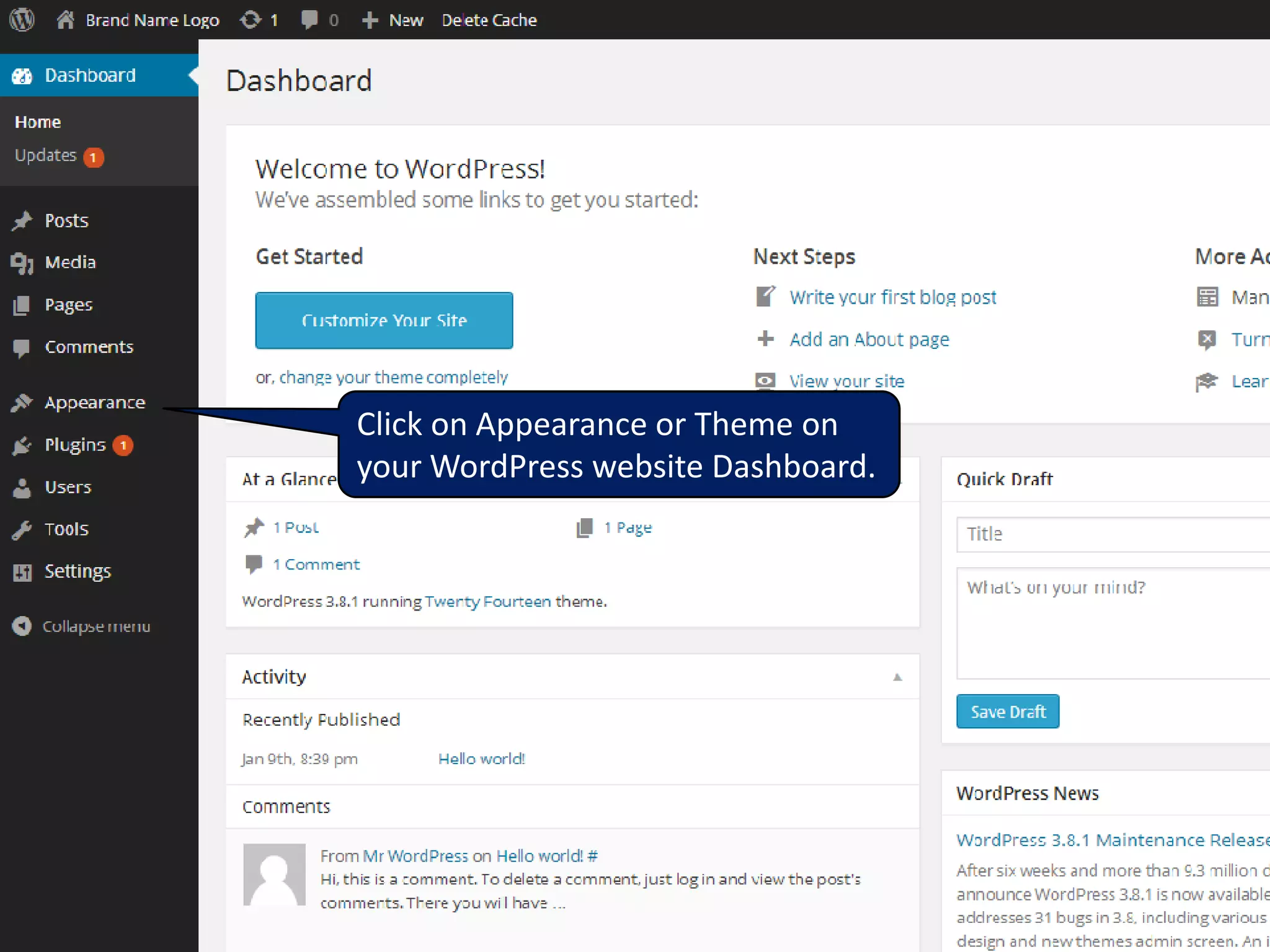Screen dimensions: 1270x952
Task: Click the What's on your mind text area
Action: tap(1113, 624)
